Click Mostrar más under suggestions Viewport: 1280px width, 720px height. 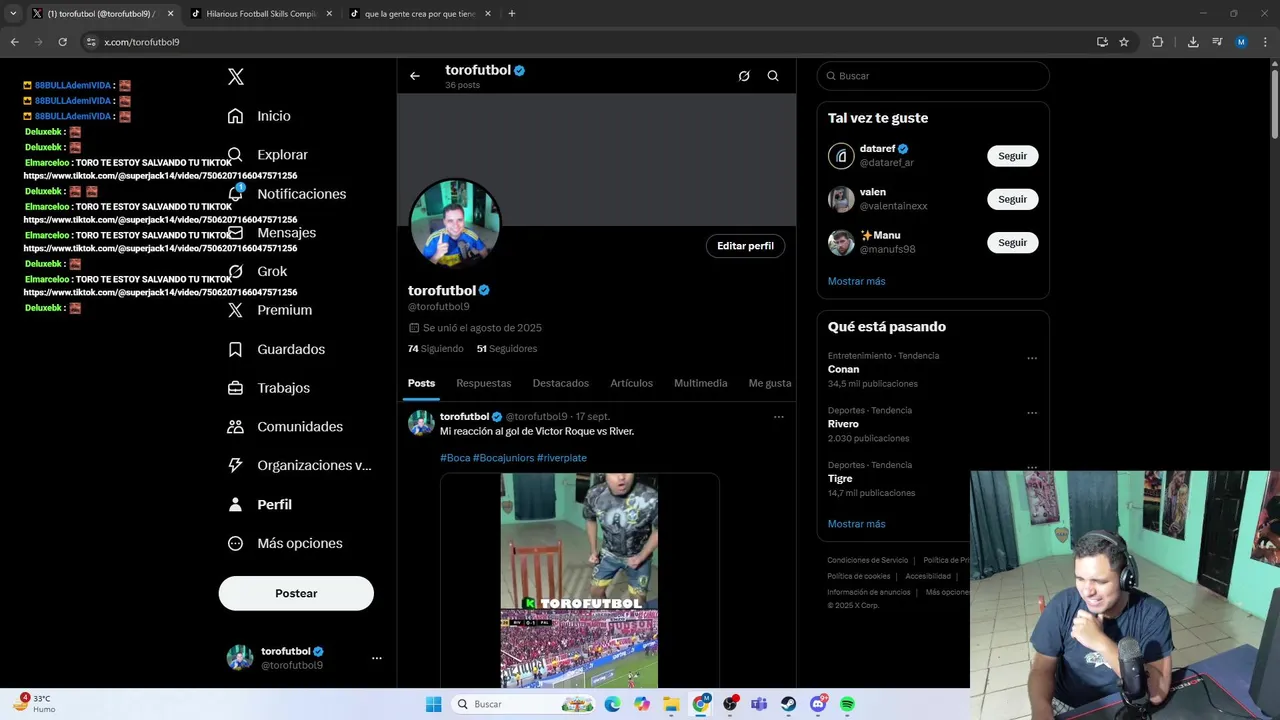tap(857, 281)
